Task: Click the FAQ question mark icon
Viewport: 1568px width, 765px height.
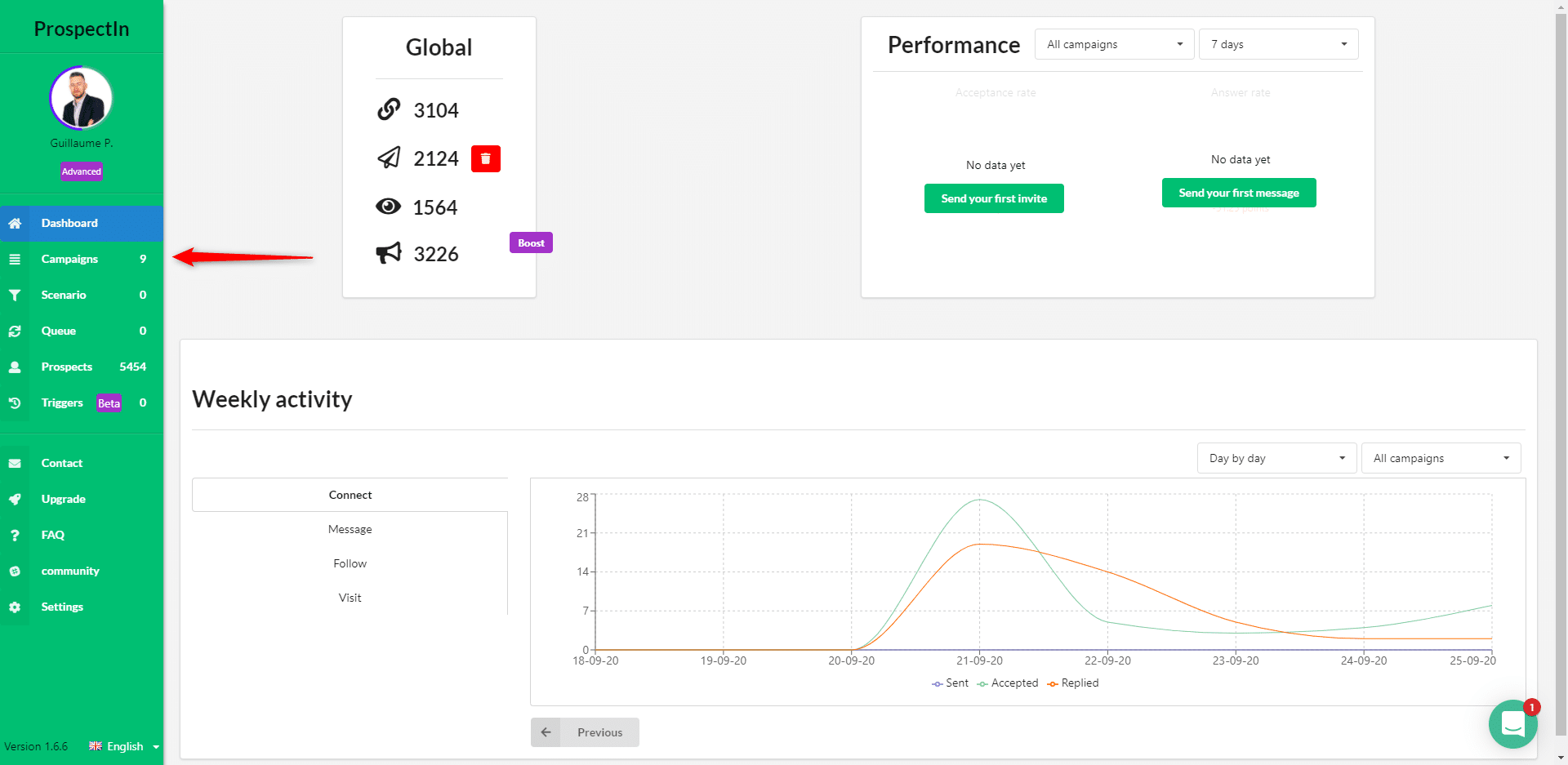Action: pyautogui.click(x=15, y=535)
